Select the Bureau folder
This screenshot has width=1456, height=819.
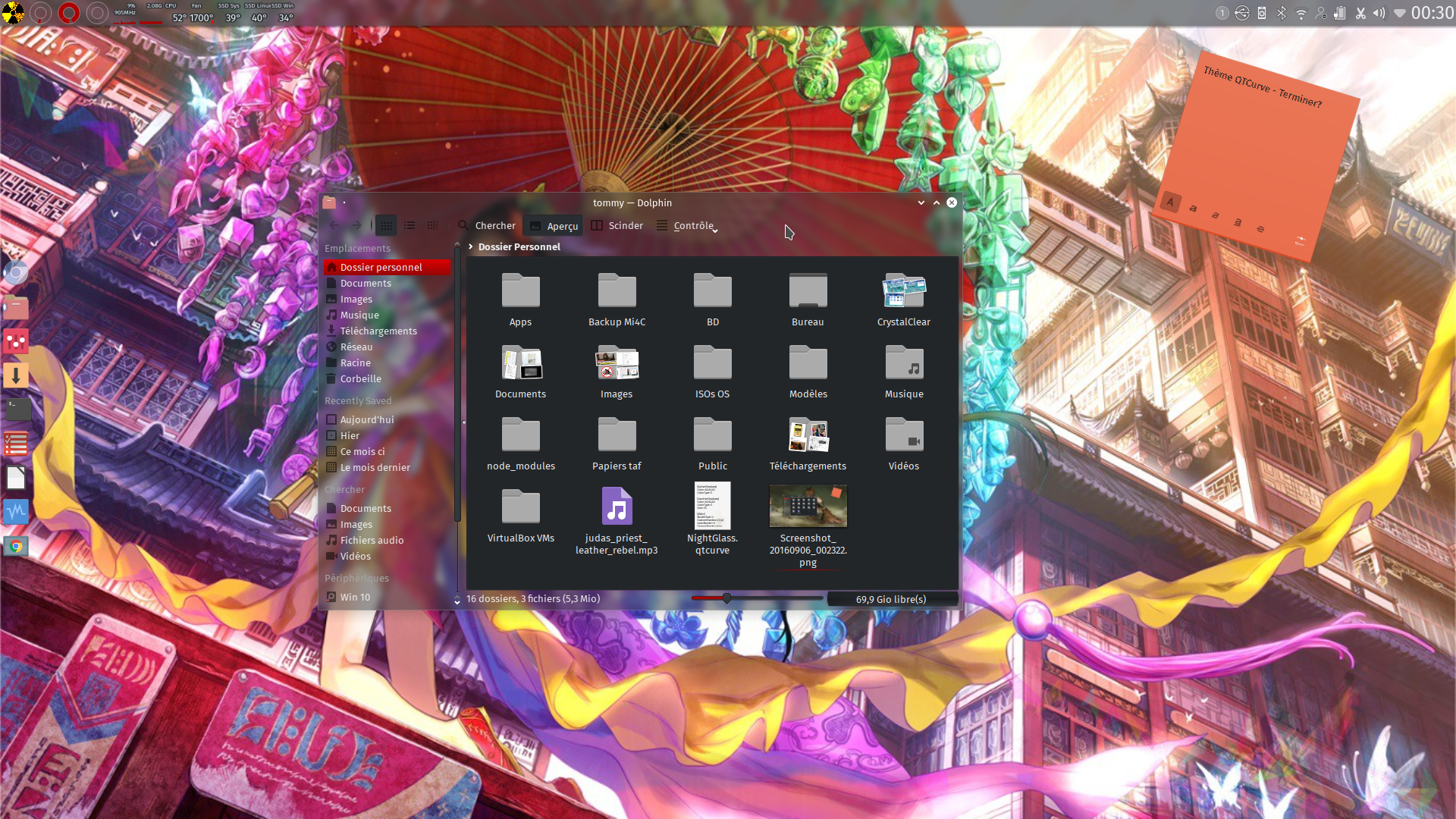coord(808,300)
